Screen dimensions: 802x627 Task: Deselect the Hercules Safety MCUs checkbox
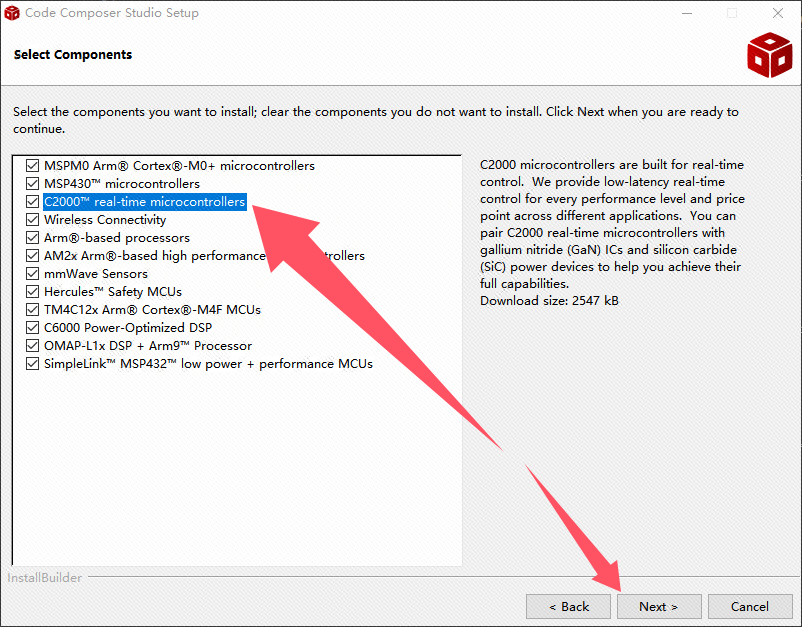tap(32, 292)
